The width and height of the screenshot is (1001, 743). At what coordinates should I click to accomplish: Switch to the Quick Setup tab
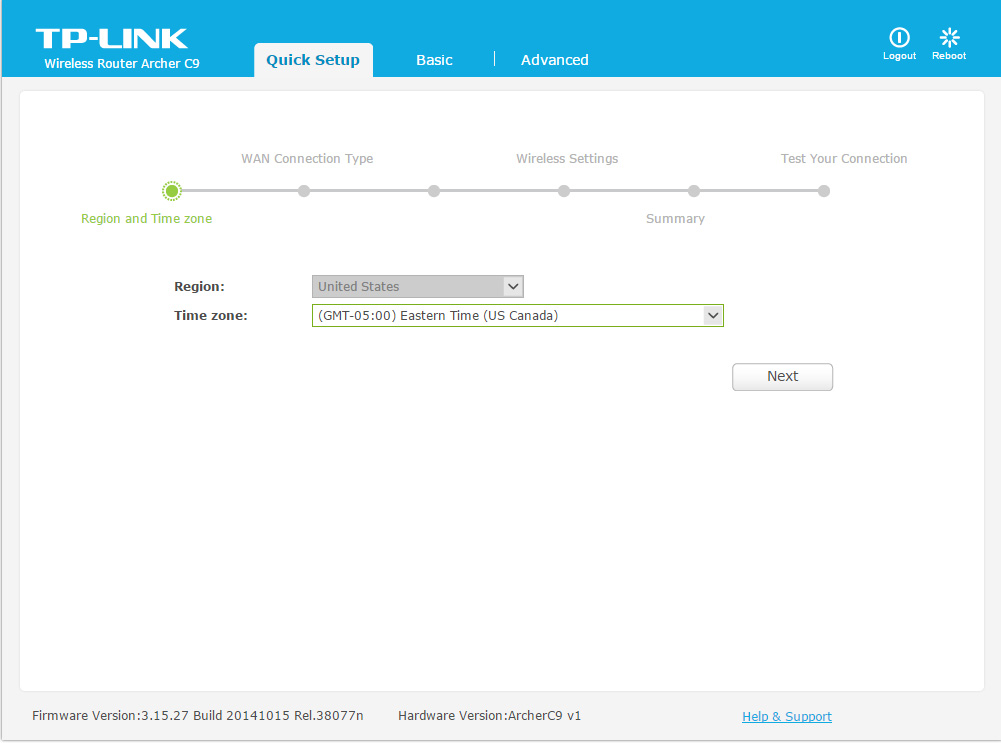(x=313, y=60)
